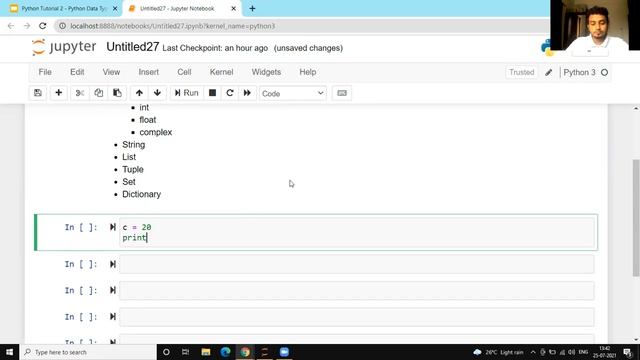Reload the page
Screen dimensions: 640x360
click(42, 26)
